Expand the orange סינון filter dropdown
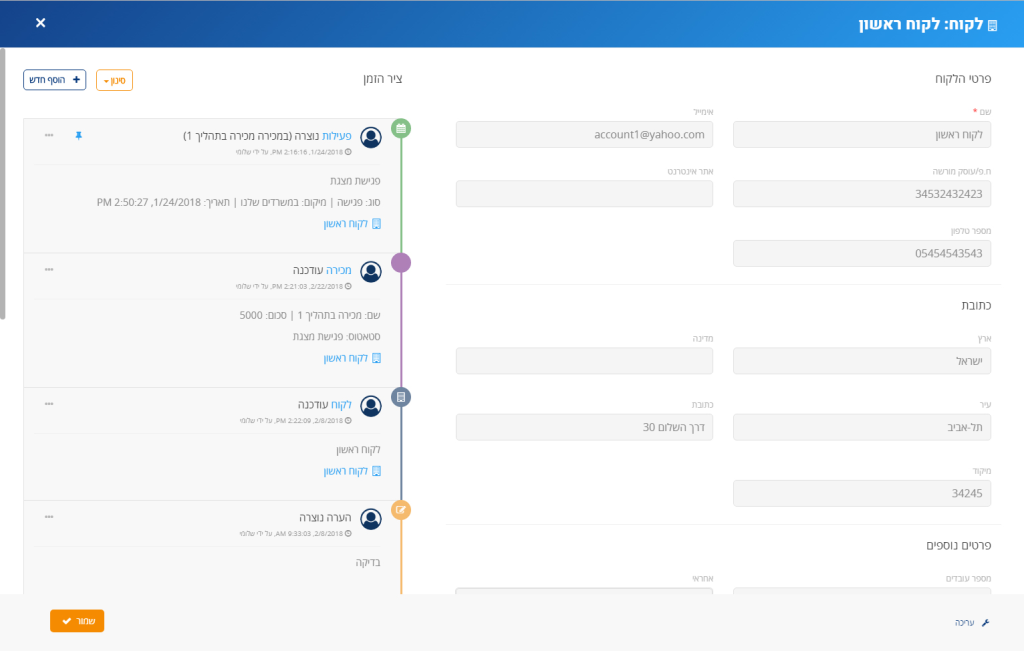 (114, 80)
